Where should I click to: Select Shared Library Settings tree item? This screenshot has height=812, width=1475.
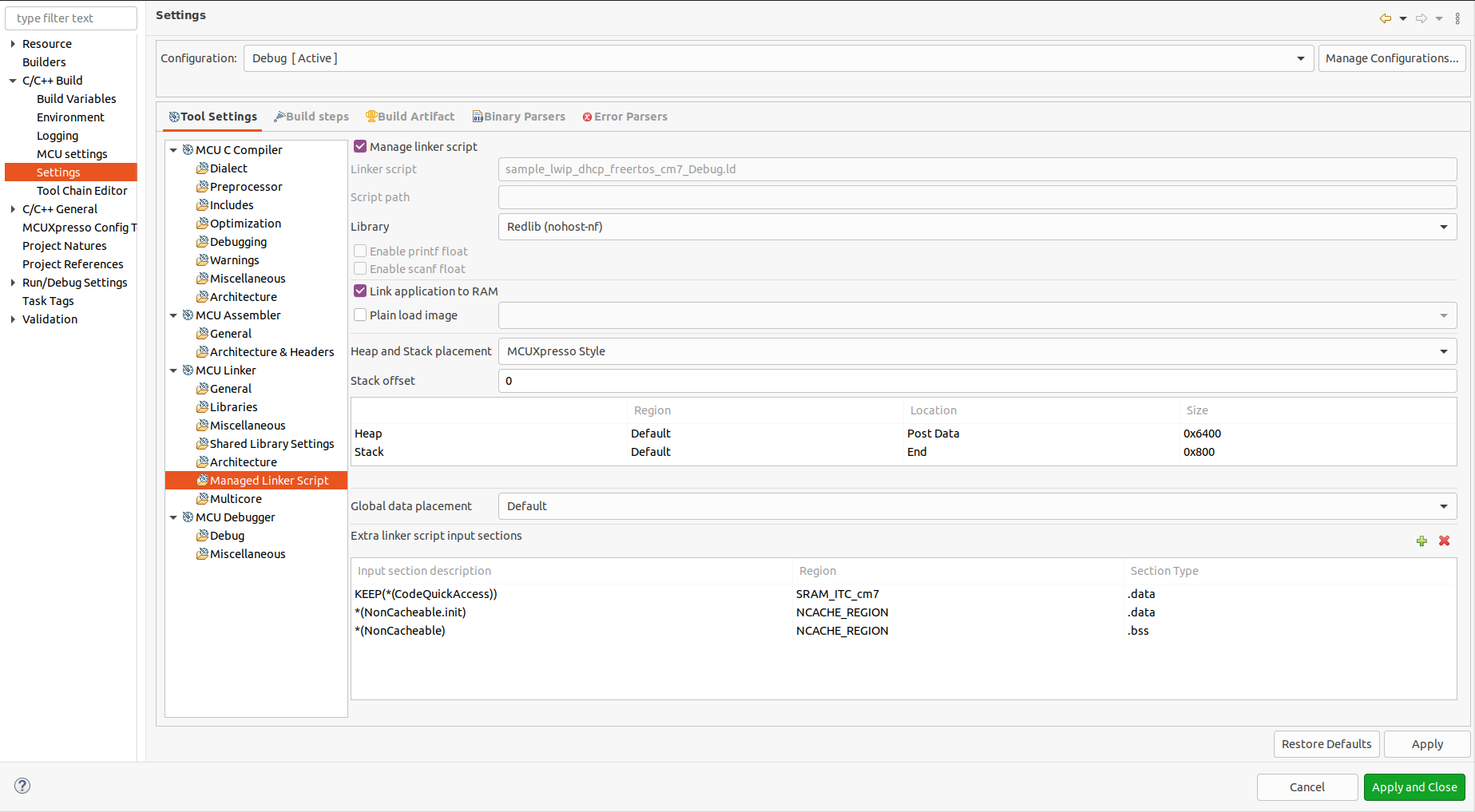(x=272, y=444)
